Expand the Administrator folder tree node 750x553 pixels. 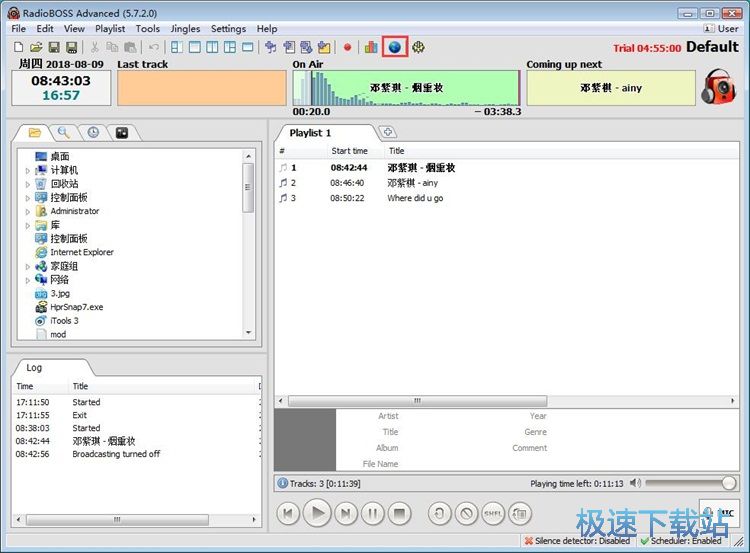(x=28, y=211)
